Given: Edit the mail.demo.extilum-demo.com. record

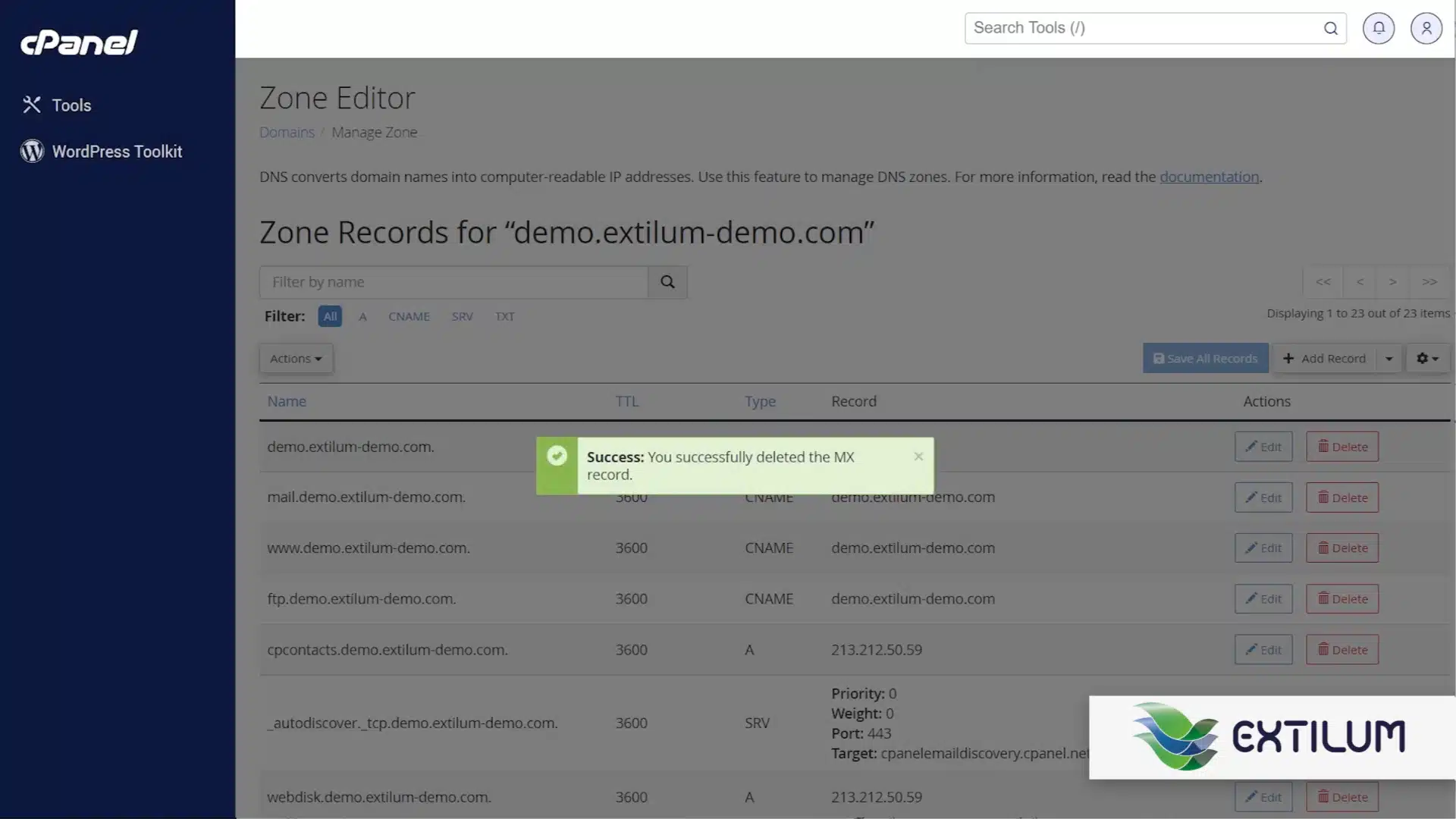Looking at the screenshot, I should point(1263,497).
